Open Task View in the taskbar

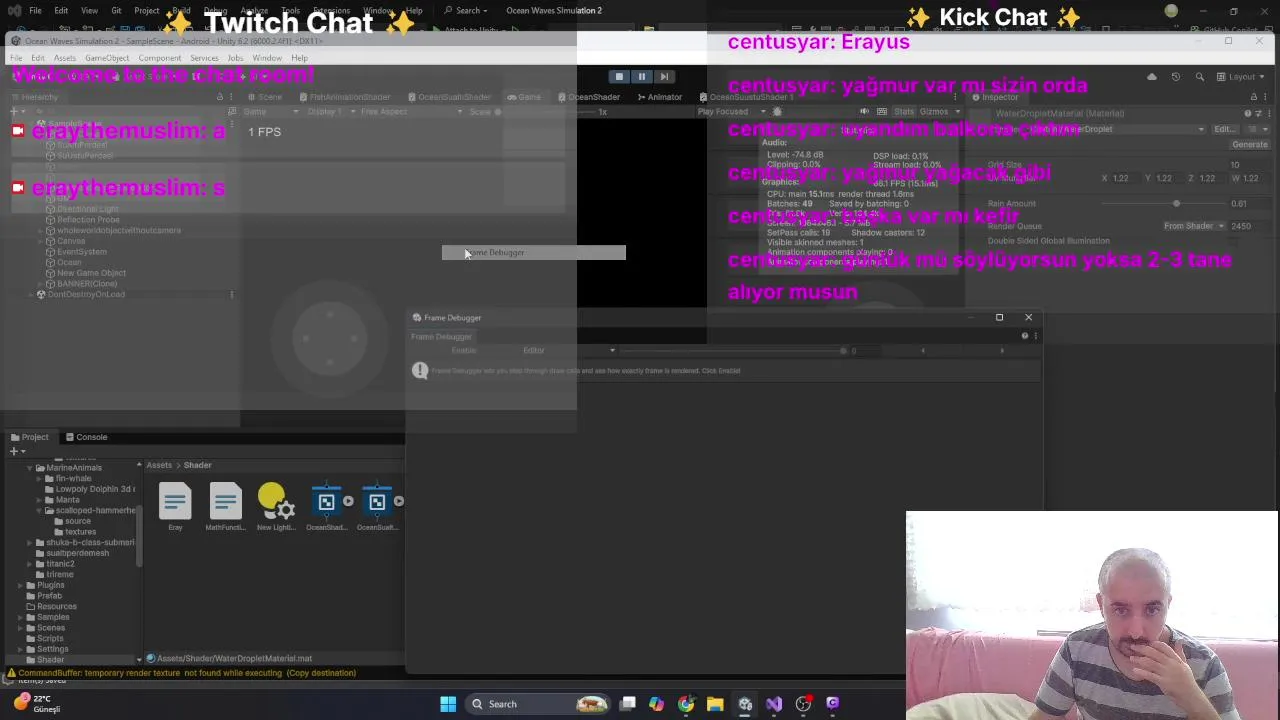tap(628, 704)
